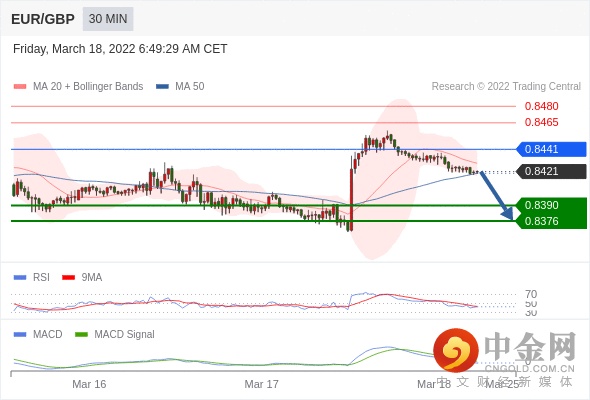
Task: Click the blue 0.8441 pivot price tag
Action: 551,149
